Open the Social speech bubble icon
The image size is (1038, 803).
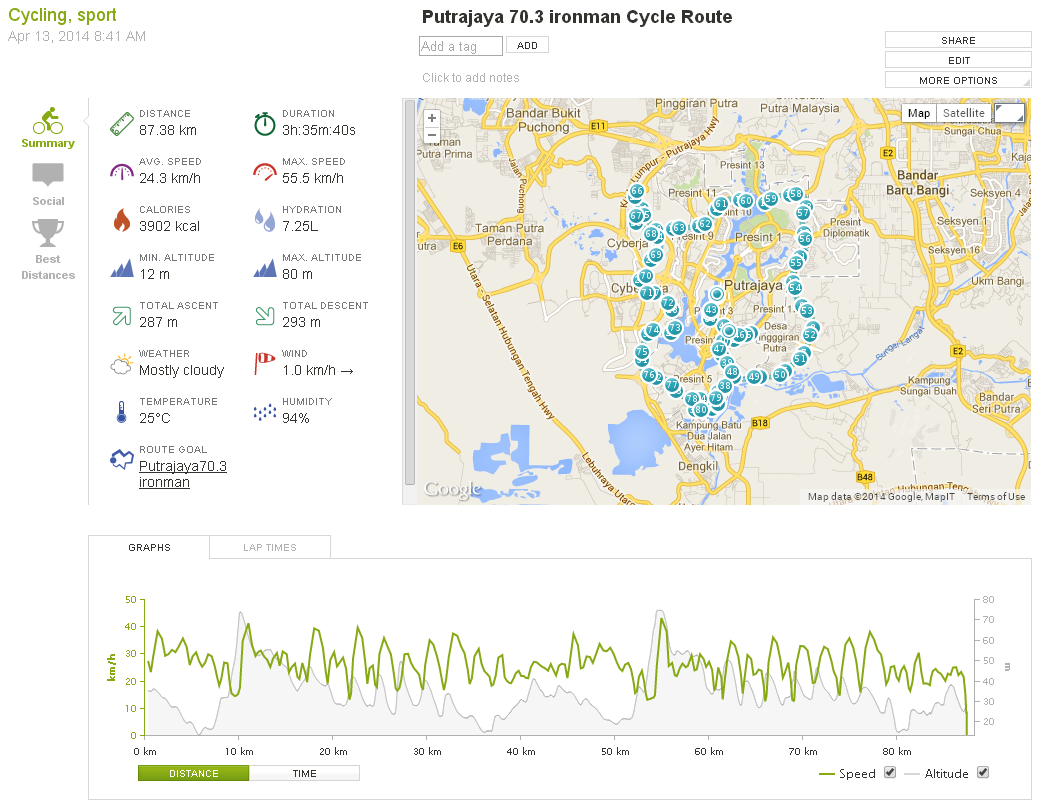[x=48, y=175]
